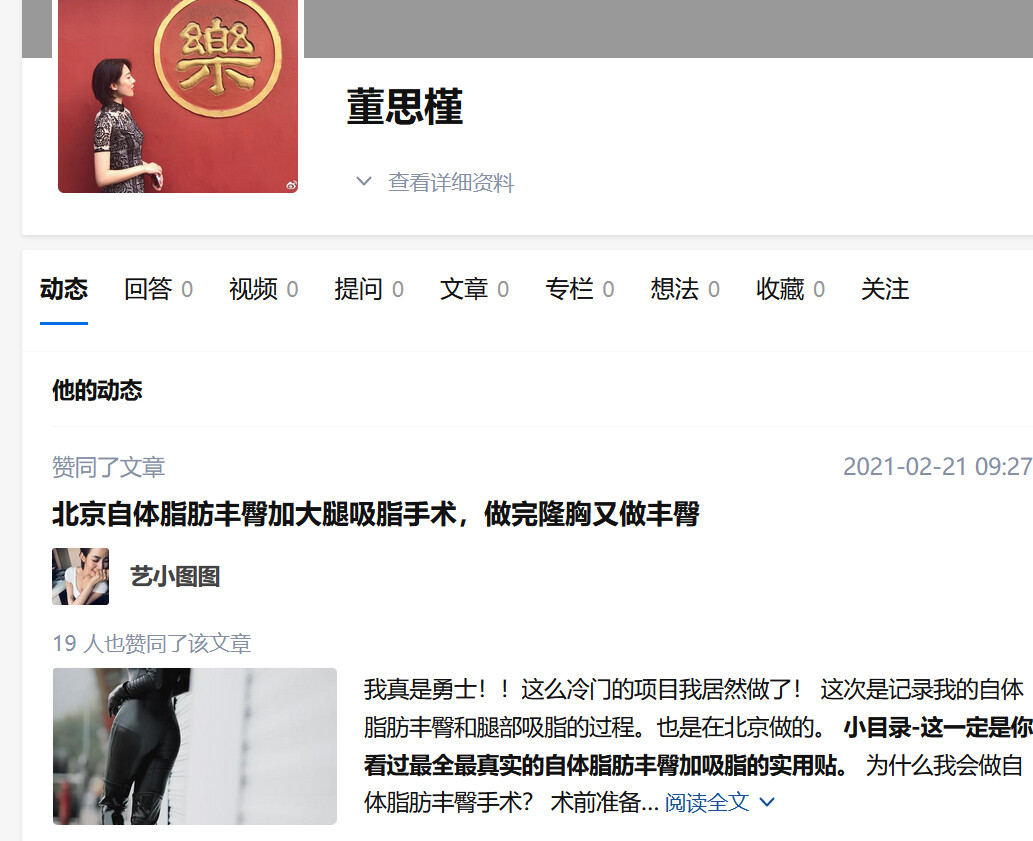Open article titled 北京自体脂肪丰臀加大腿吸脂手术
Viewport: 1033px width, 841px height.
[375, 515]
